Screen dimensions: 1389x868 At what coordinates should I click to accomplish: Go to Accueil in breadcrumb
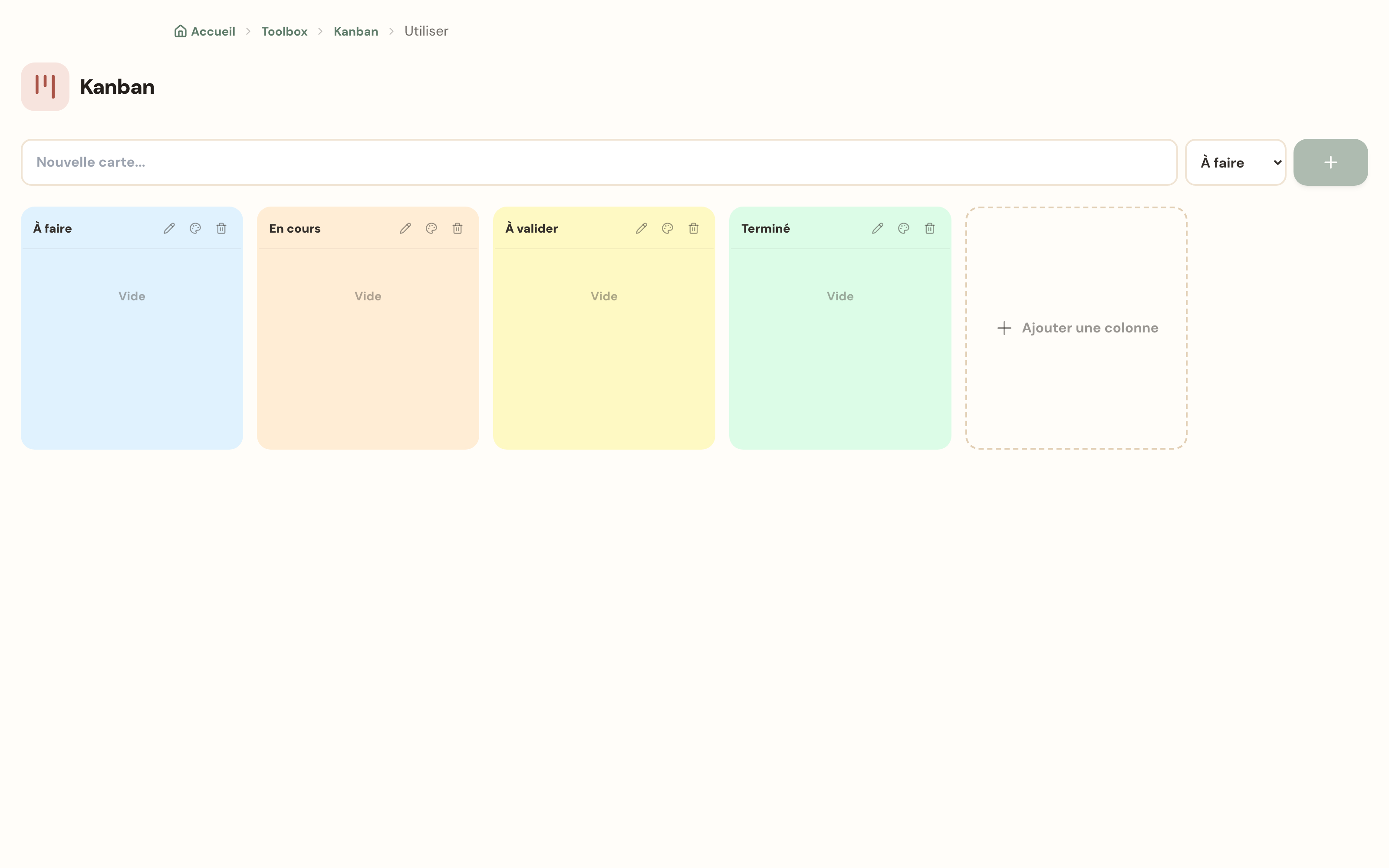205,31
